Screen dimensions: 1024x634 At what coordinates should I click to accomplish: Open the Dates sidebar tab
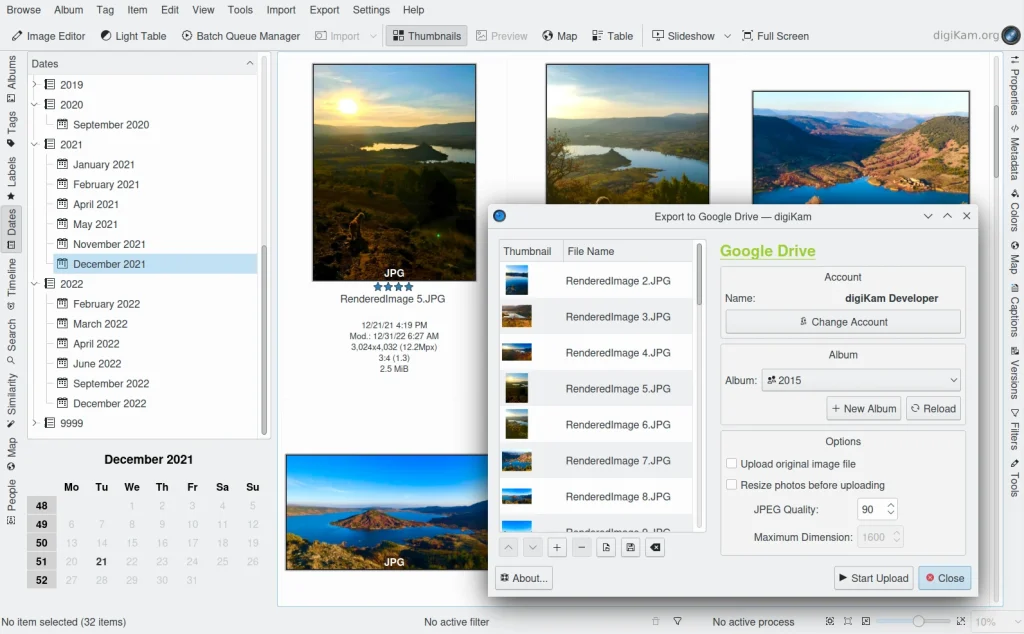(x=11, y=227)
